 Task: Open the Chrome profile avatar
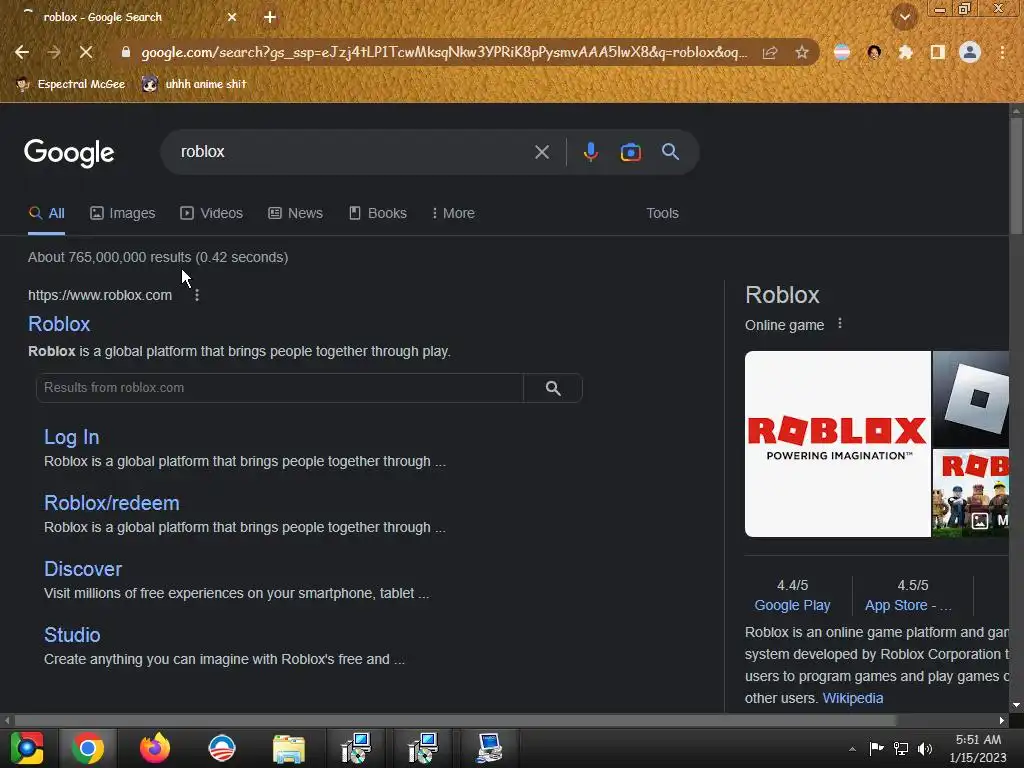click(x=970, y=52)
